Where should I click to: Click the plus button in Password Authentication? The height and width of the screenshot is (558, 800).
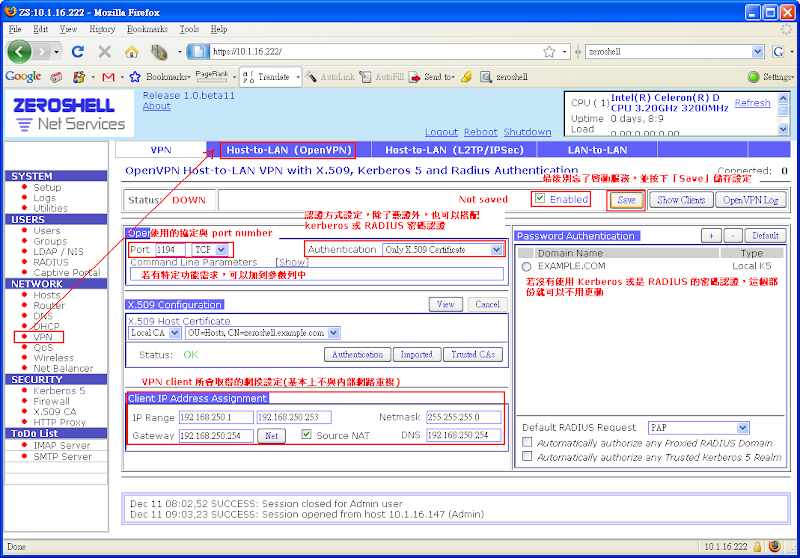pyautogui.click(x=710, y=236)
